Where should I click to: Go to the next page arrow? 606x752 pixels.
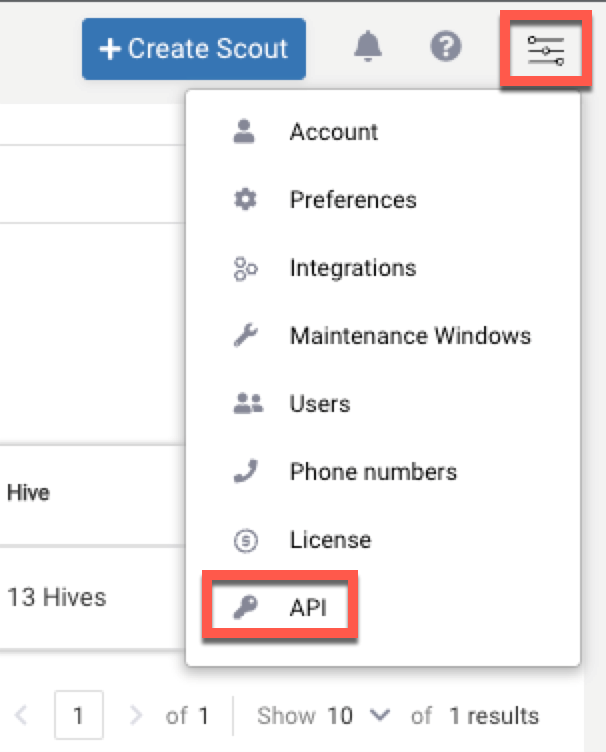[137, 716]
